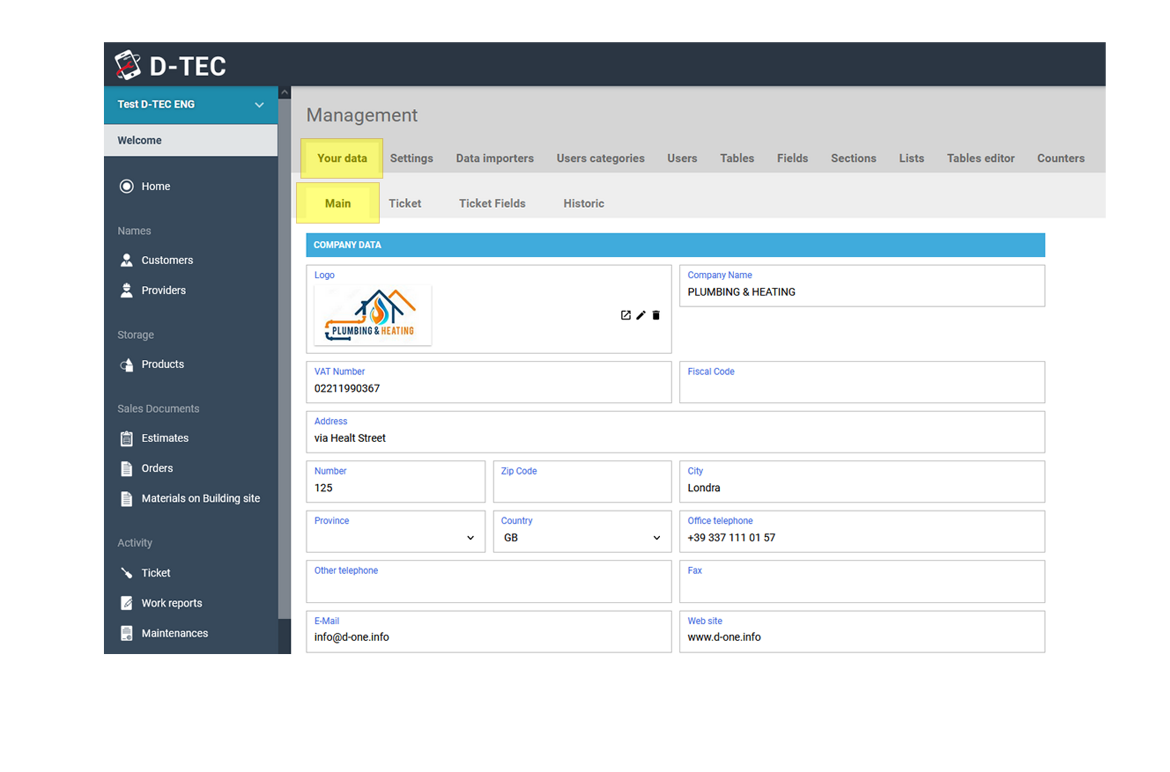Open Estimates under Sales Documents
The height and width of the screenshot is (772, 1170).
coord(164,438)
